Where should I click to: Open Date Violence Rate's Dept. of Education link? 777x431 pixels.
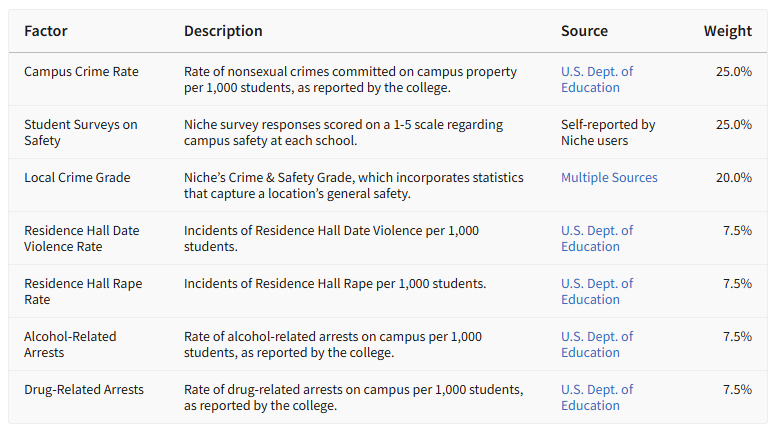[597, 238]
